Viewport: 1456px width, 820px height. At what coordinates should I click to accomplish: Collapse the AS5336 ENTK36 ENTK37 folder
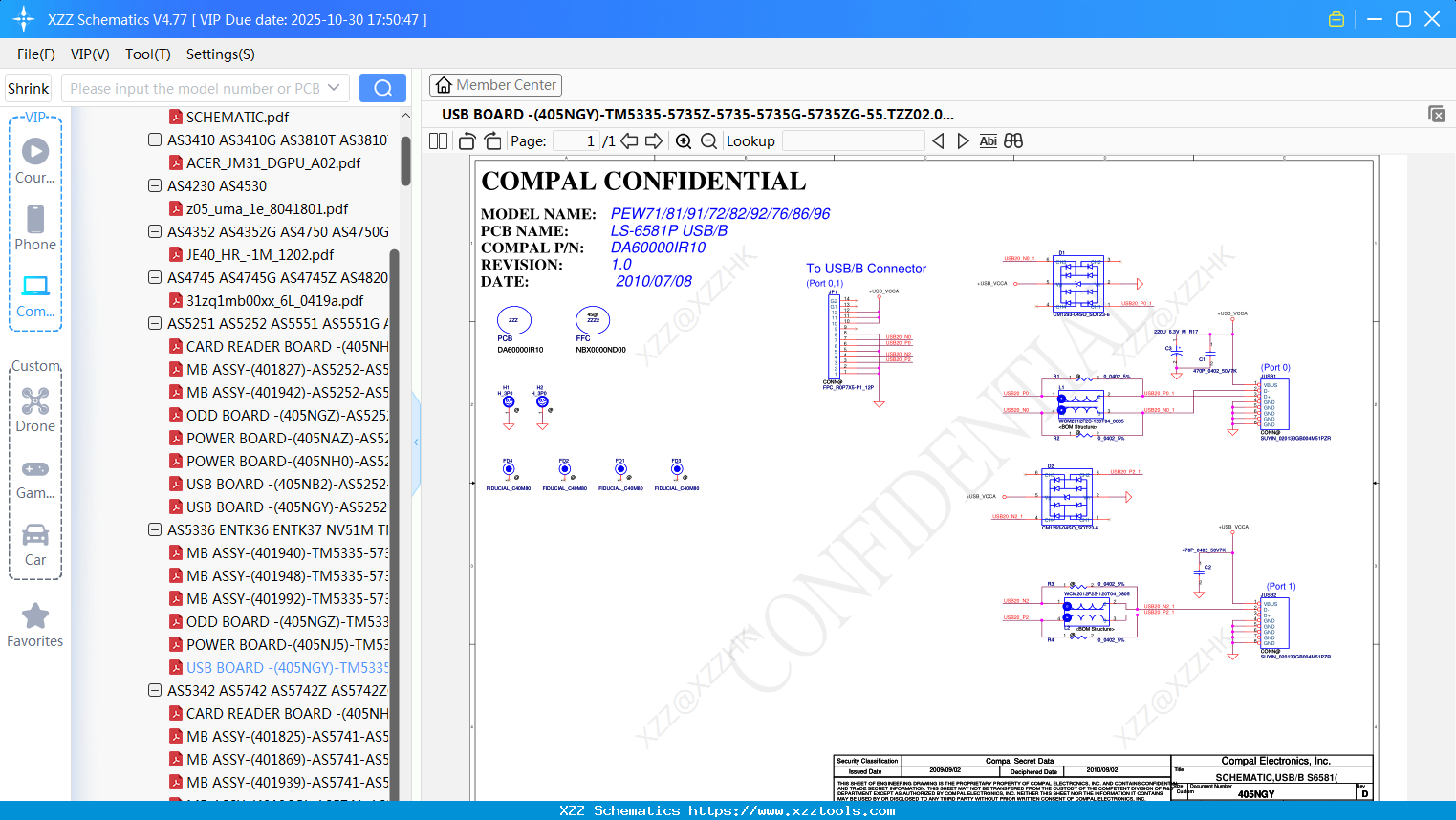154,529
